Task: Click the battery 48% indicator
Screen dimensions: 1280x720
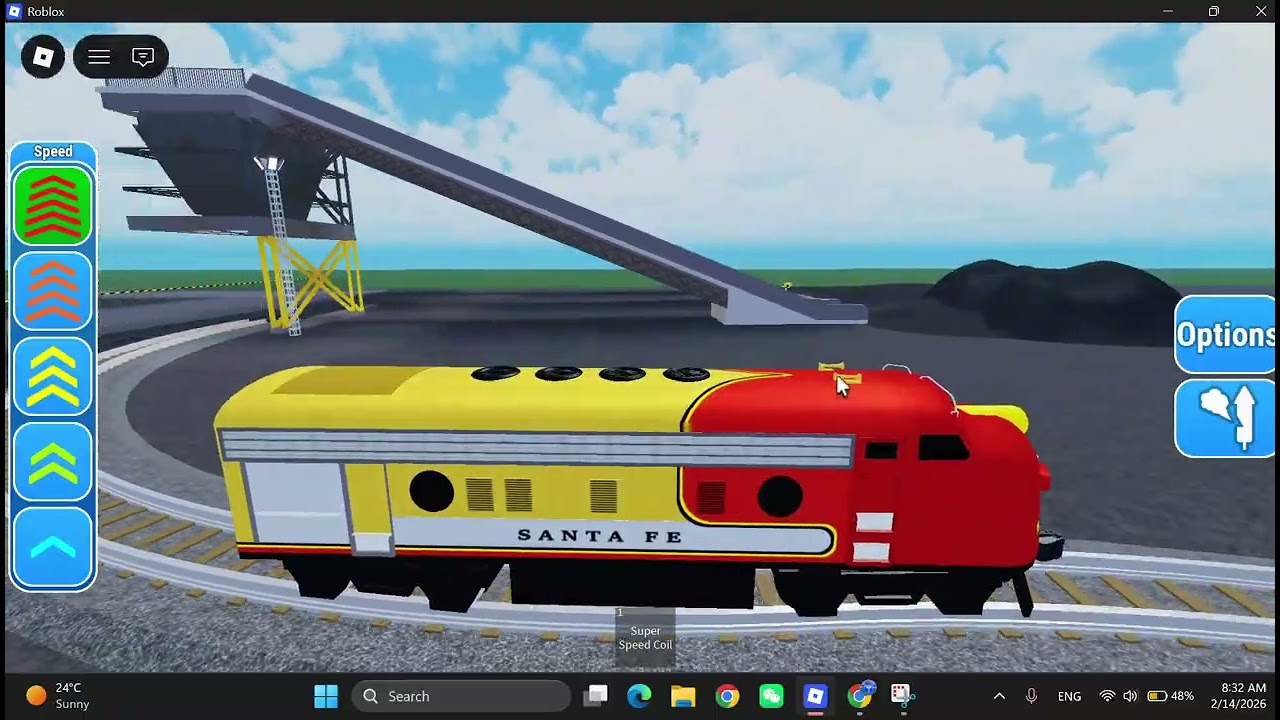Action: click(1170, 696)
